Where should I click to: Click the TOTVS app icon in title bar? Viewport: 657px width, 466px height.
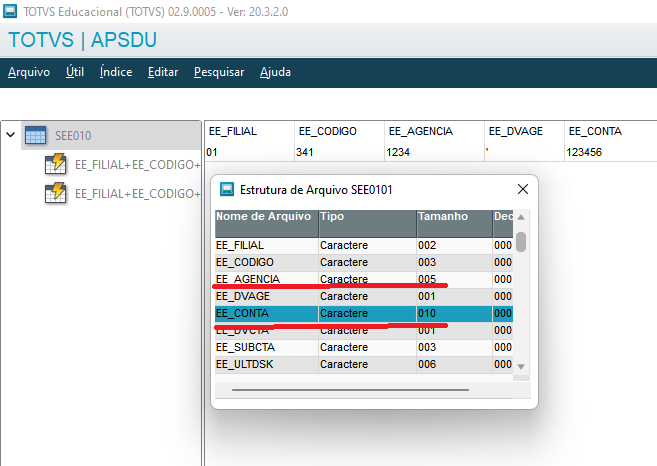click(x=10, y=11)
